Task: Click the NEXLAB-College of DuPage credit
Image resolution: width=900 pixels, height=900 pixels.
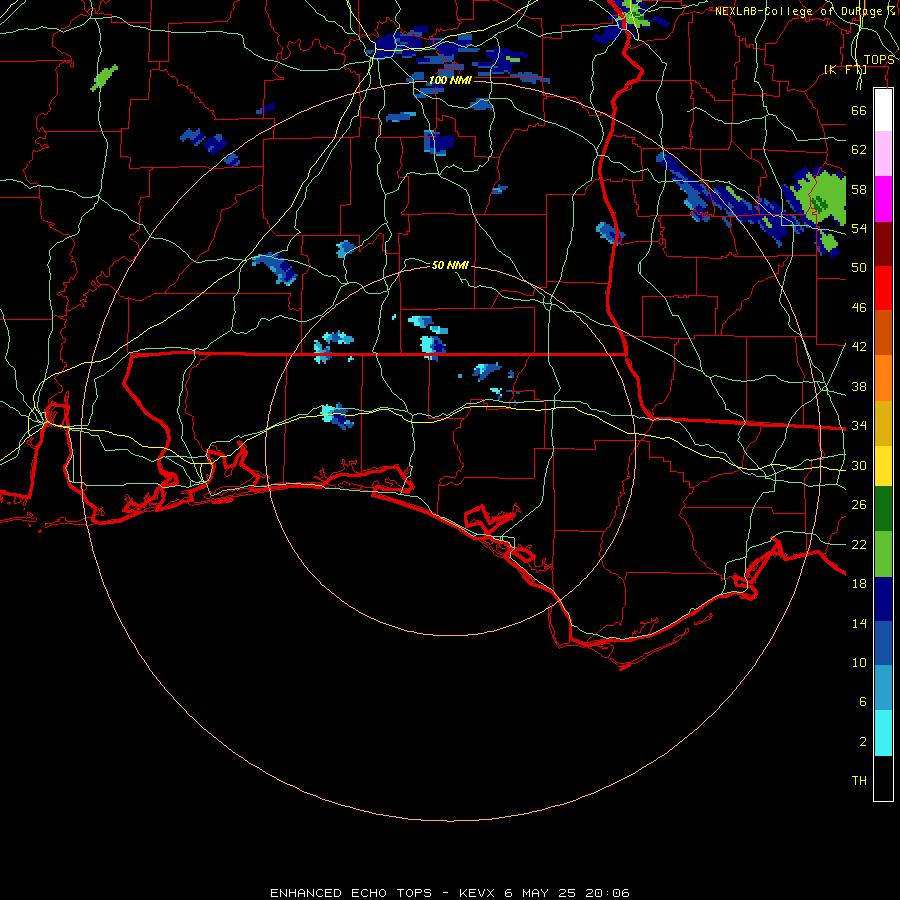Action: 805,11
